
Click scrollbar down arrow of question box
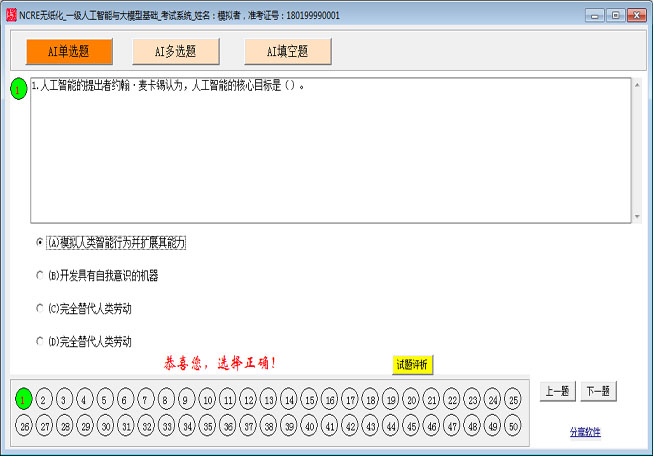(637, 217)
